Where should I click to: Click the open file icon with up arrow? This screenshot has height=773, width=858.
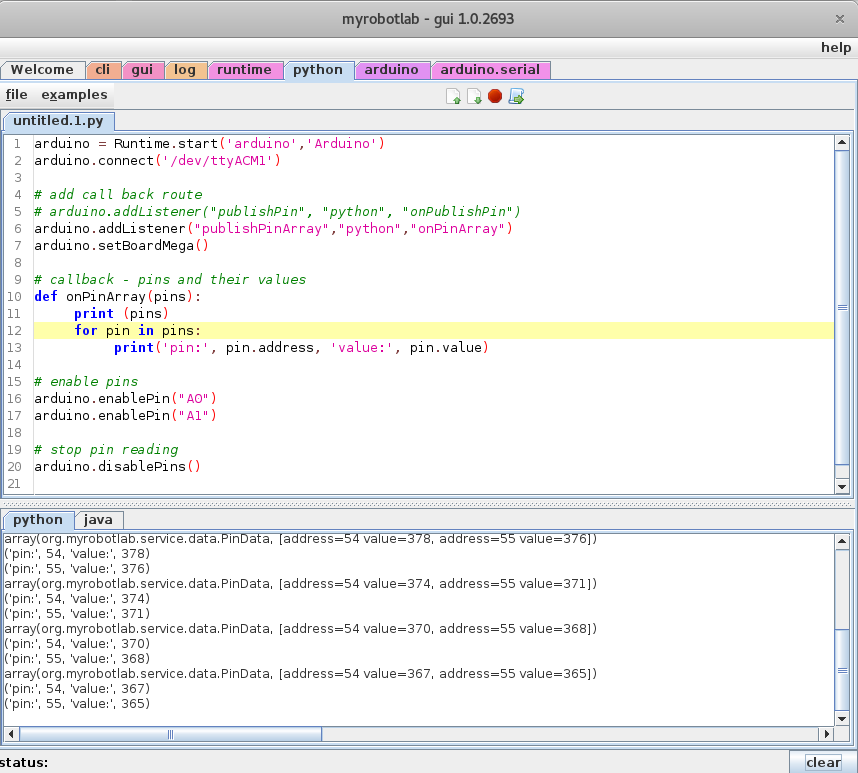453,96
